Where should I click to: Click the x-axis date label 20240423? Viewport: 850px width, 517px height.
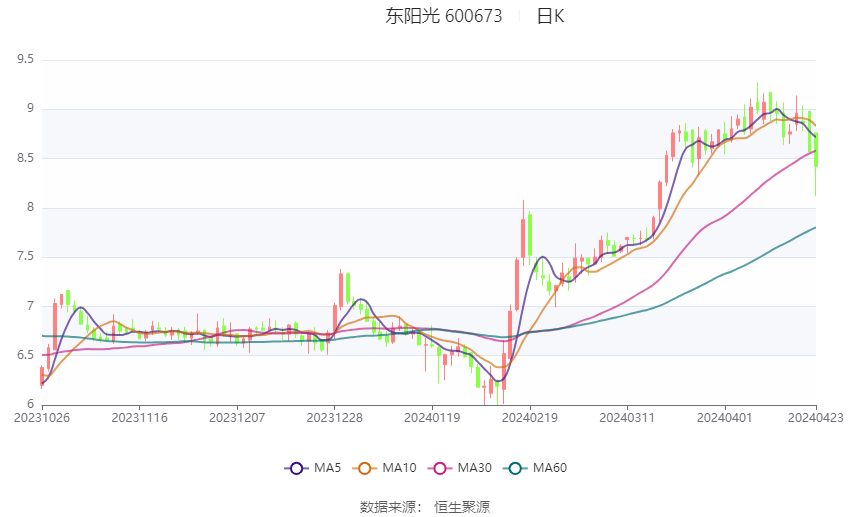coord(815,418)
